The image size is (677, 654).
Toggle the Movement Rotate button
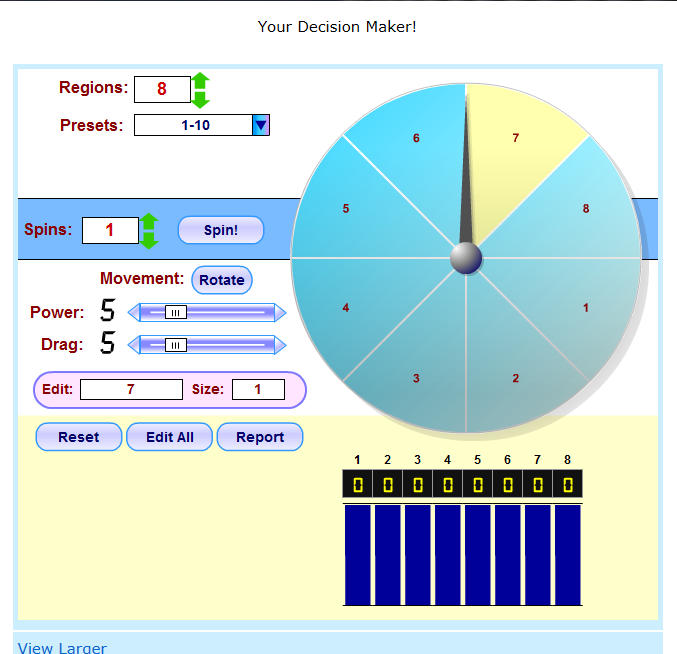click(222, 280)
